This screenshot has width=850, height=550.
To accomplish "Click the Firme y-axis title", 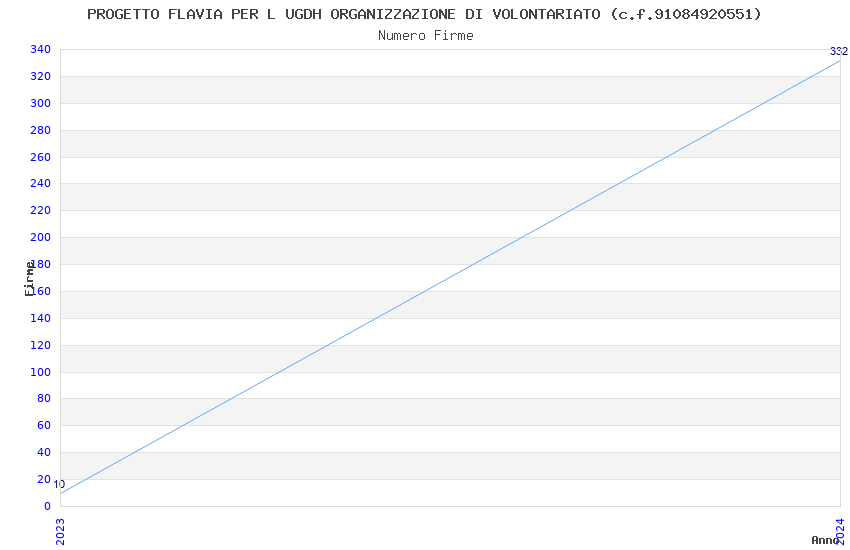I will point(29,279).
